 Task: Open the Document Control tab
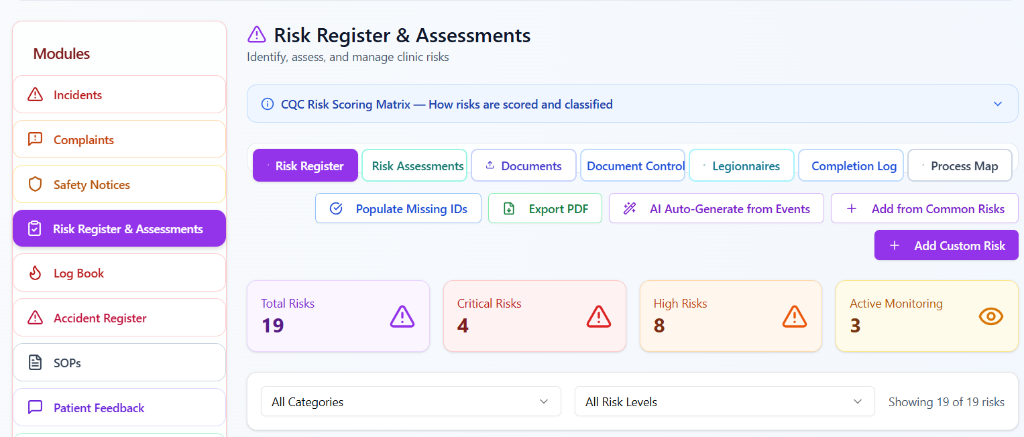coord(633,165)
